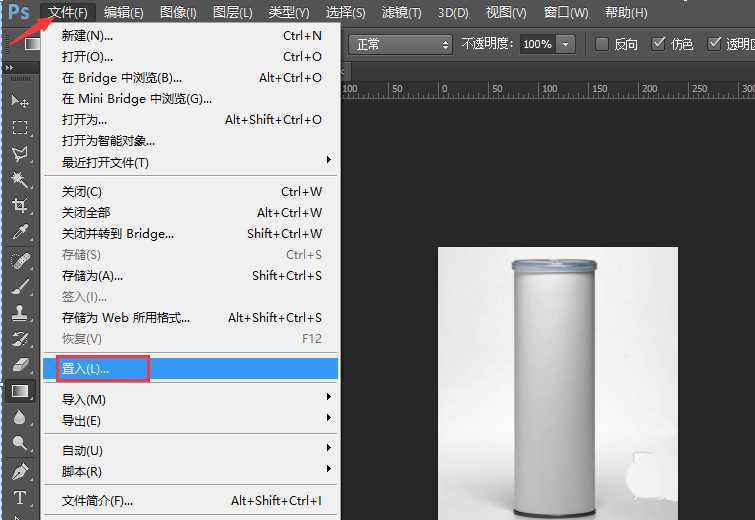Open the opacity 100% dropdown arrow
Image resolution: width=755 pixels, height=520 pixels.
[566, 45]
